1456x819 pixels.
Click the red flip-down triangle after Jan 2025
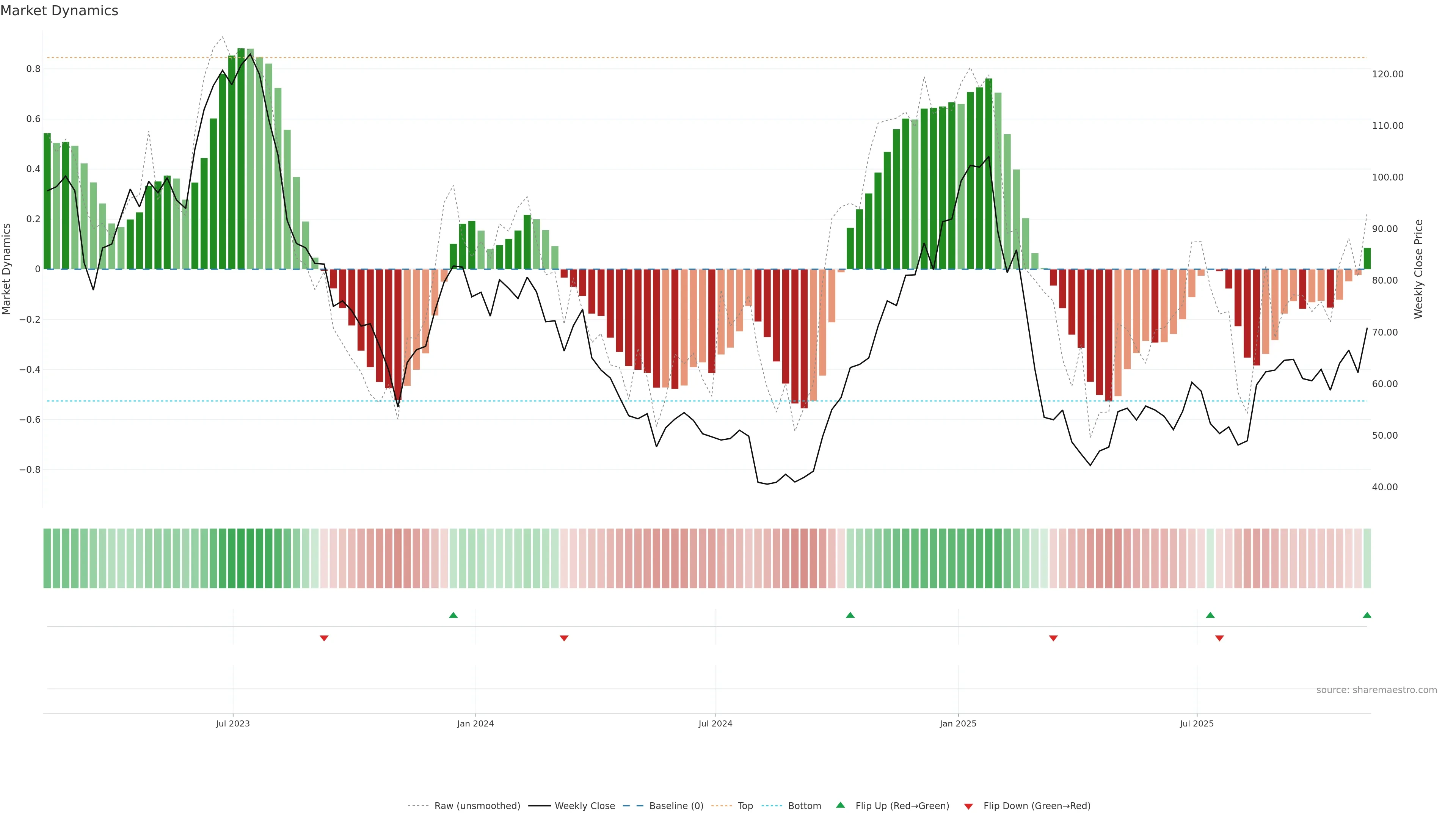tap(1053, 638)
